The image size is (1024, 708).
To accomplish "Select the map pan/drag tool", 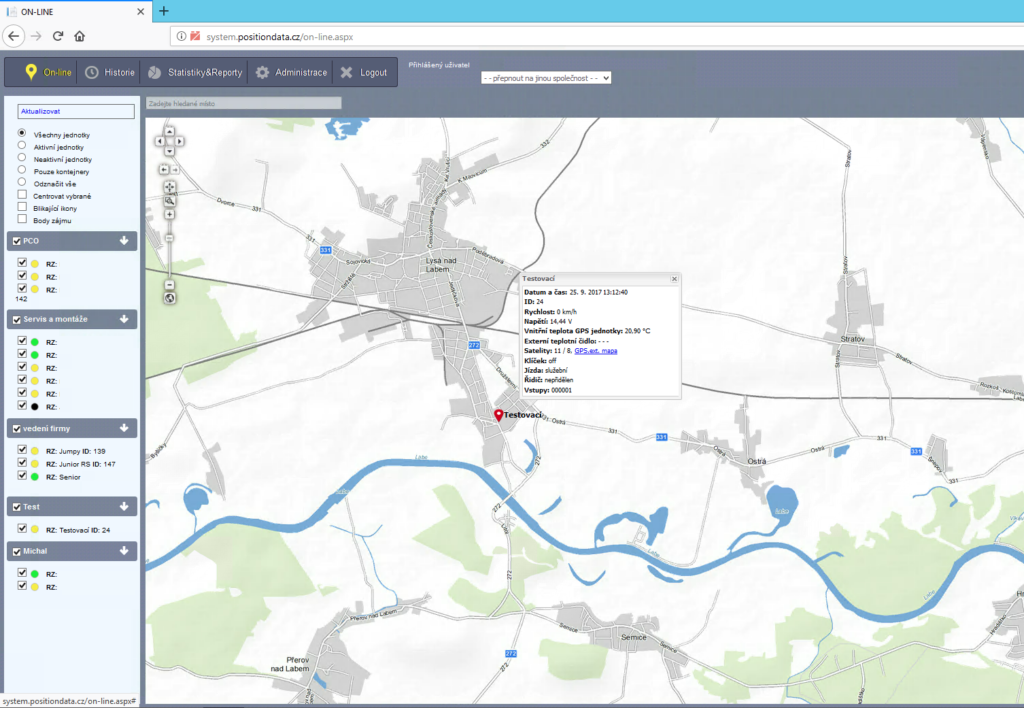I will click(x=170, y=186).
